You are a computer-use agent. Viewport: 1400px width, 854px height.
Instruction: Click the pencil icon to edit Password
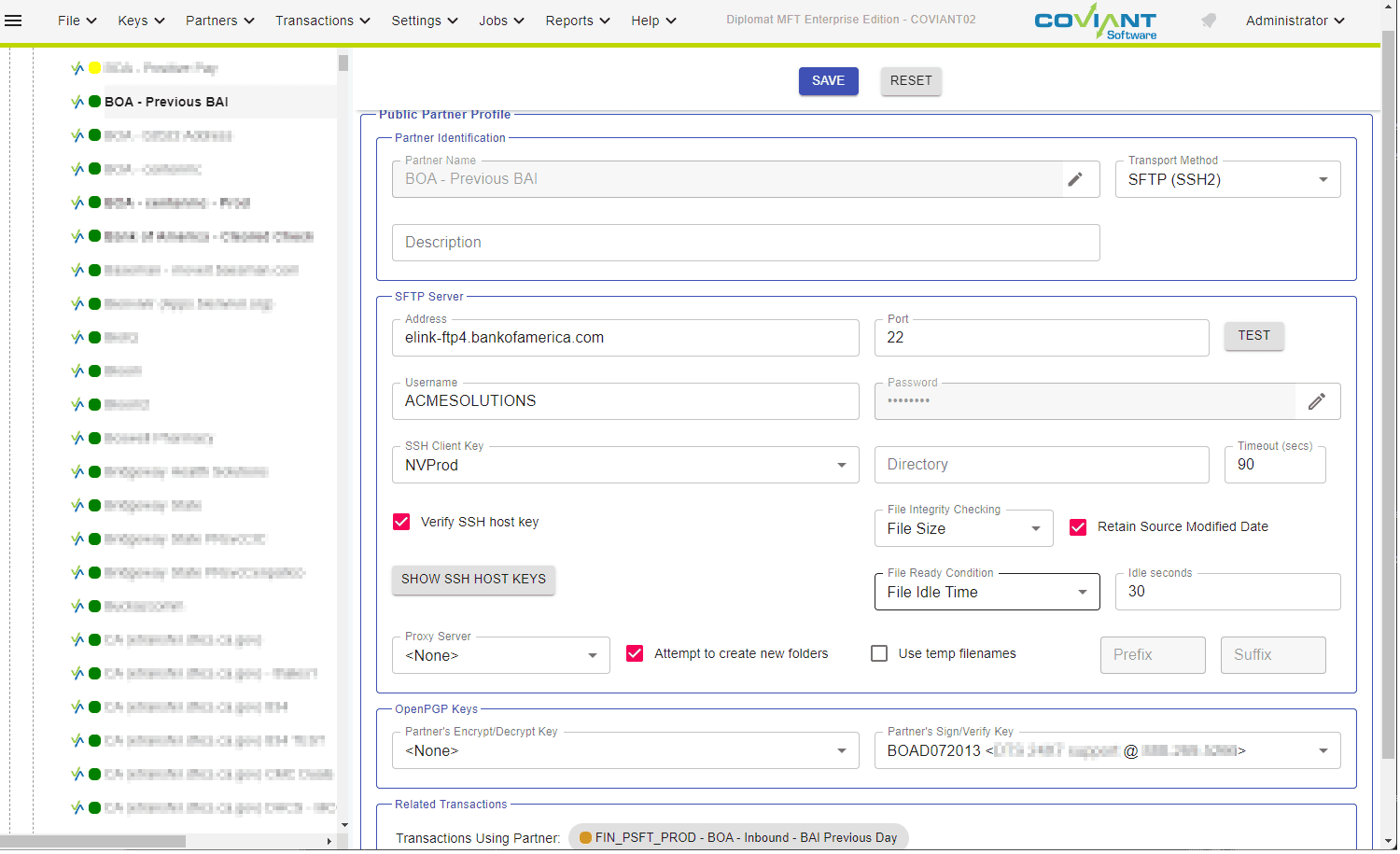point(1317,401)
